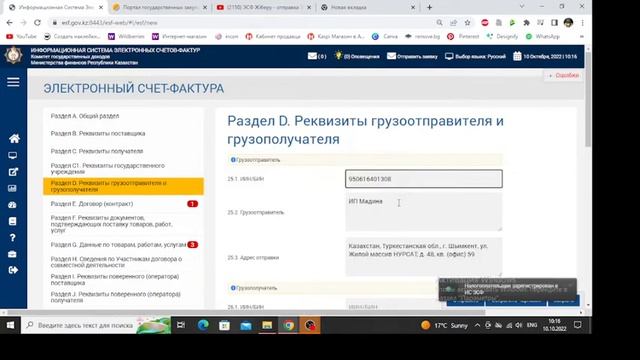Click the red ad blocker extension icon

(x=485, y=23)
